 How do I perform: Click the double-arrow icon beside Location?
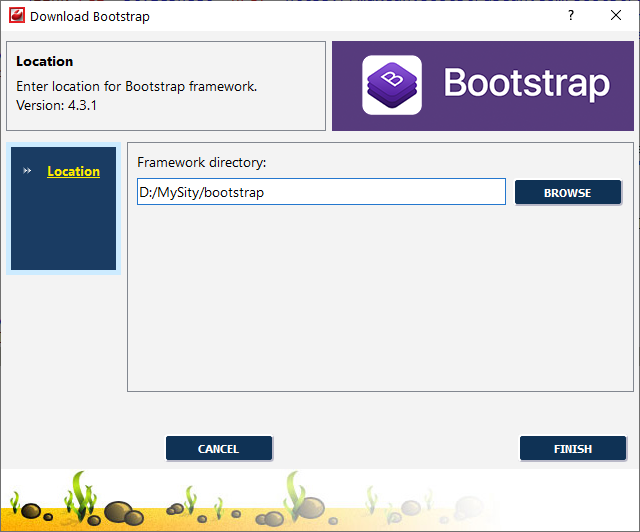[x=27, y=171]
